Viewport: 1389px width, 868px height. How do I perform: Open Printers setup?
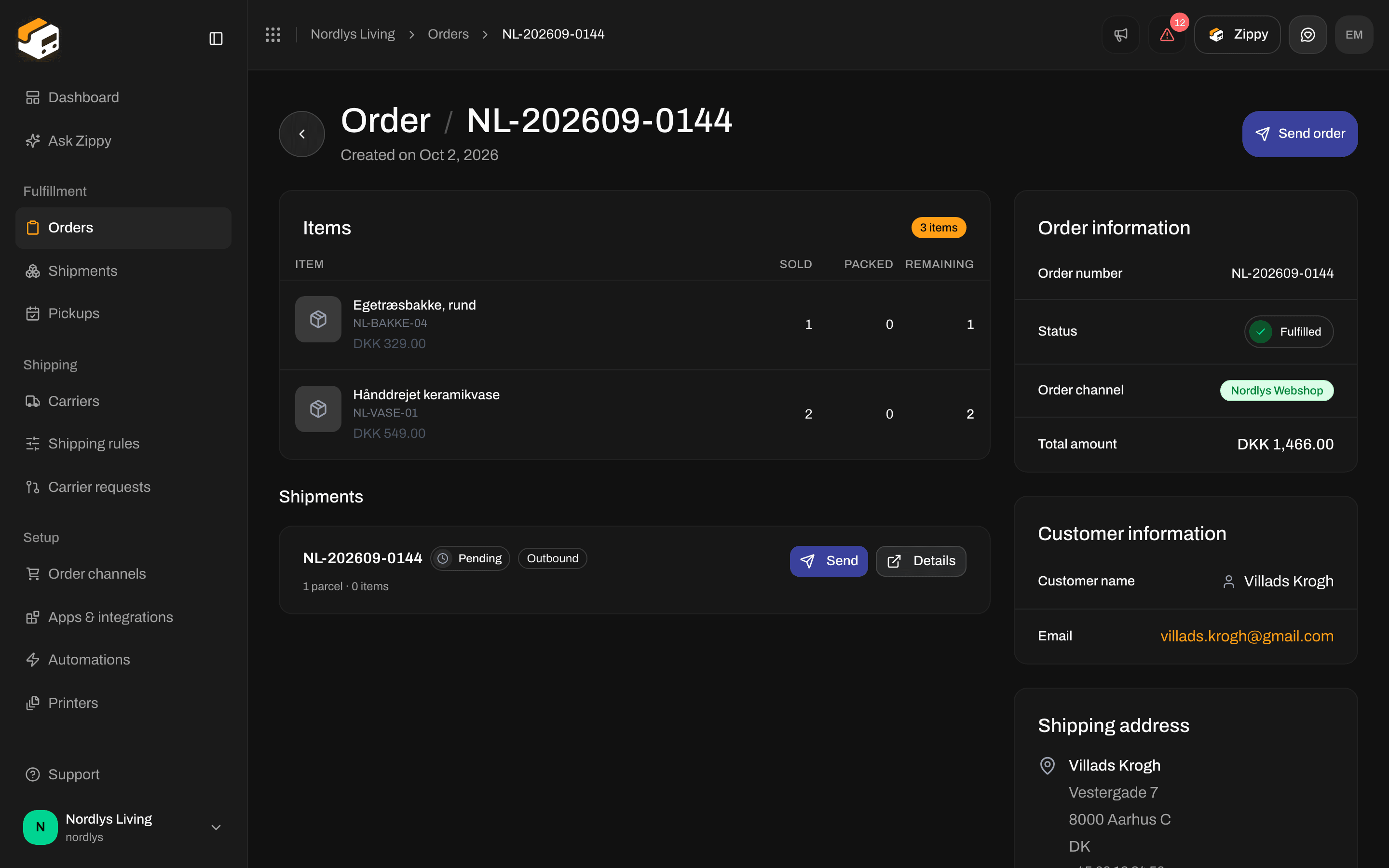point(123,703)
